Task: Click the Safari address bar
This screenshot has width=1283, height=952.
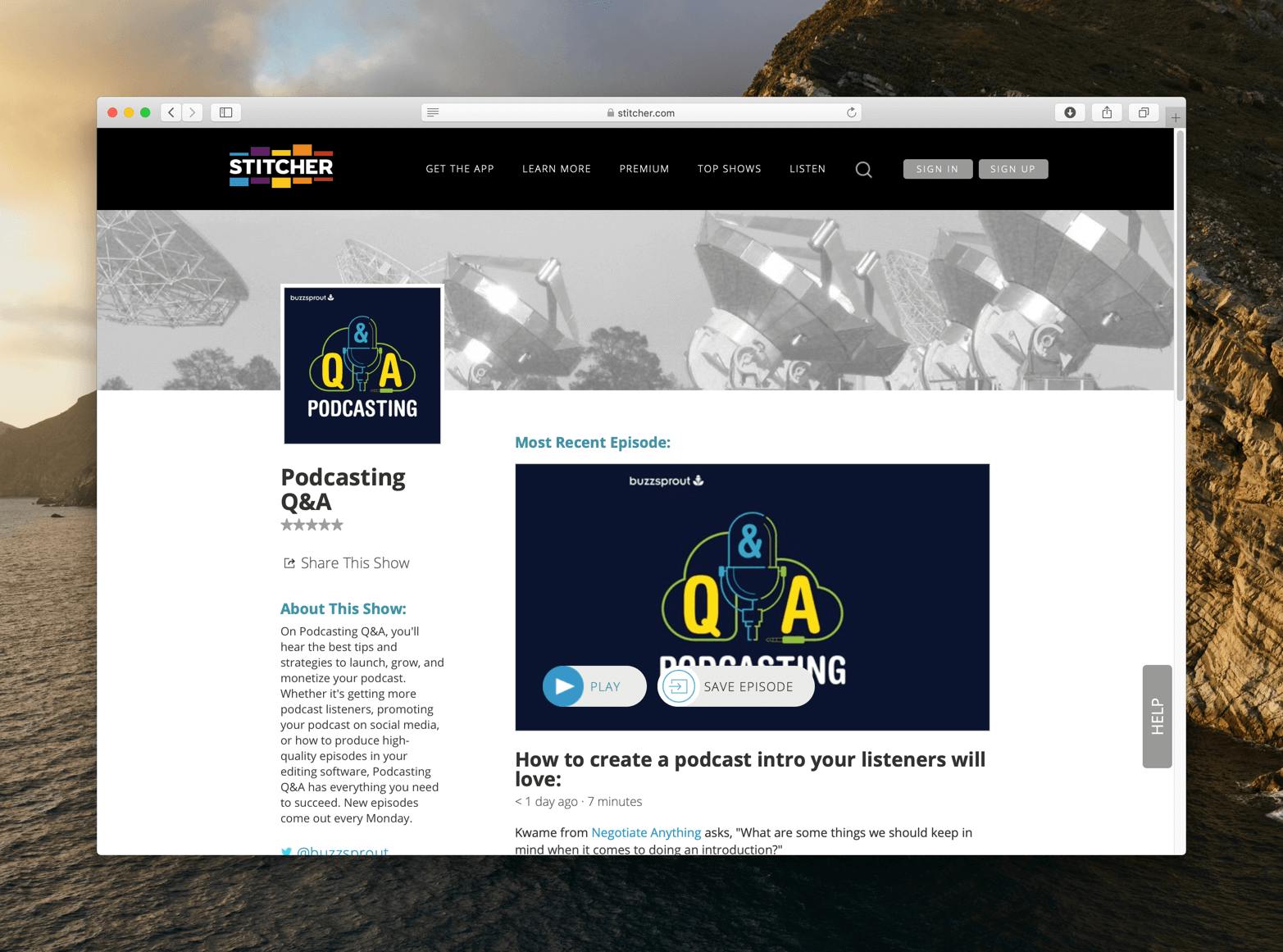Action: [x=642, y=112]
